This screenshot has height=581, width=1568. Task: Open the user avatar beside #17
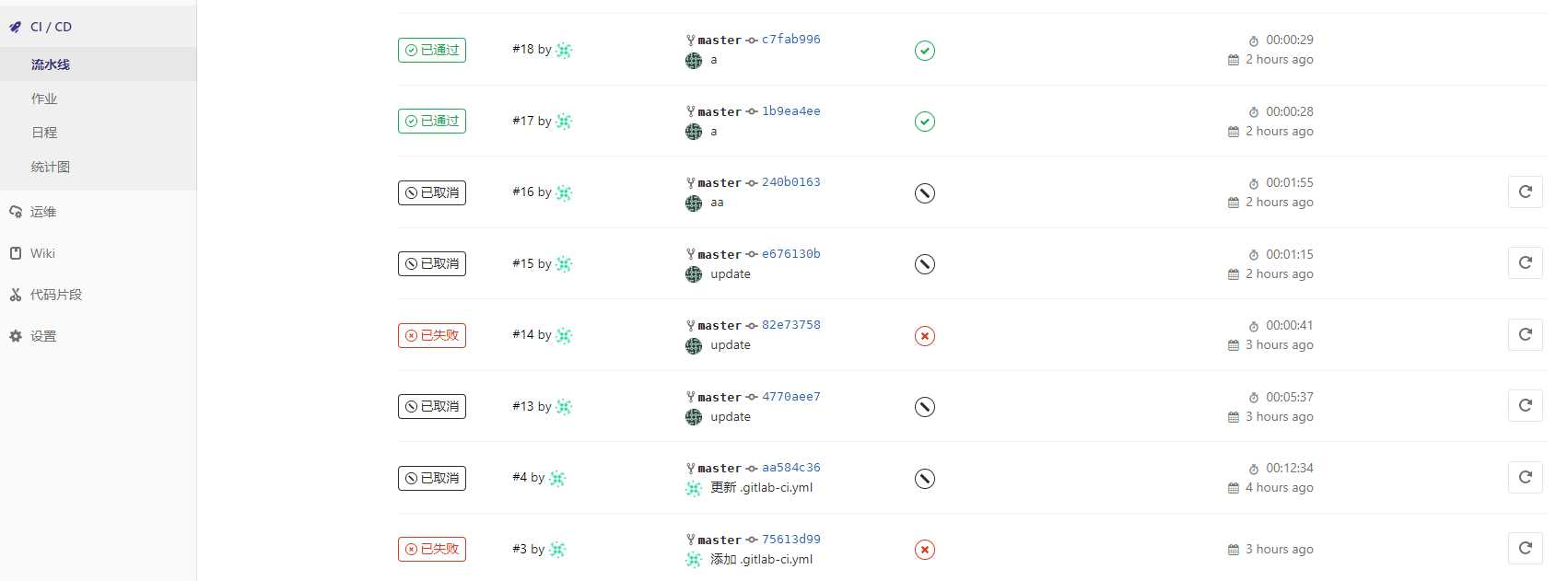[564, 122]
